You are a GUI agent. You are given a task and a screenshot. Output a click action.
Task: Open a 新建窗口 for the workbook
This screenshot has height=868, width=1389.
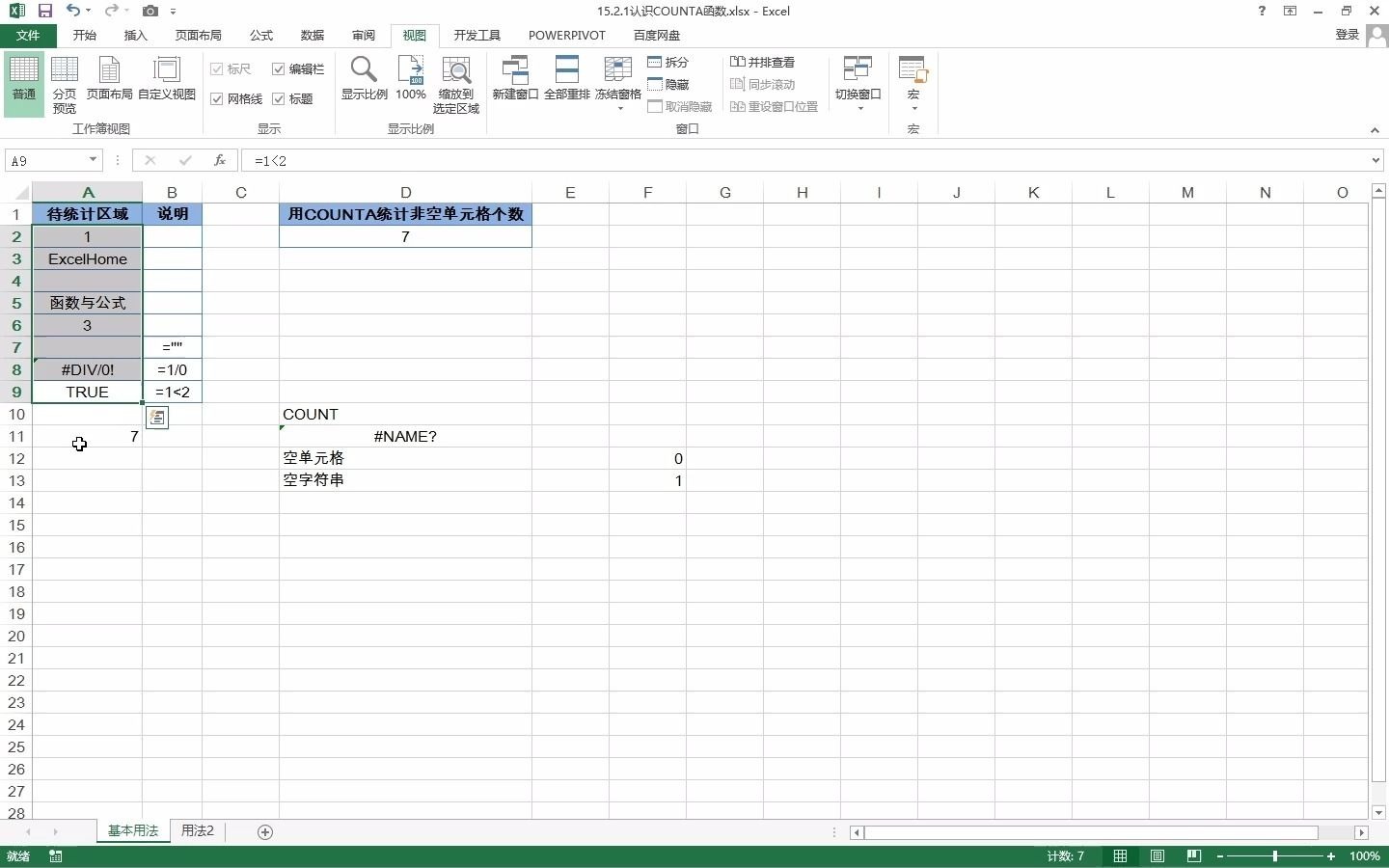click(x=516, y=82)
